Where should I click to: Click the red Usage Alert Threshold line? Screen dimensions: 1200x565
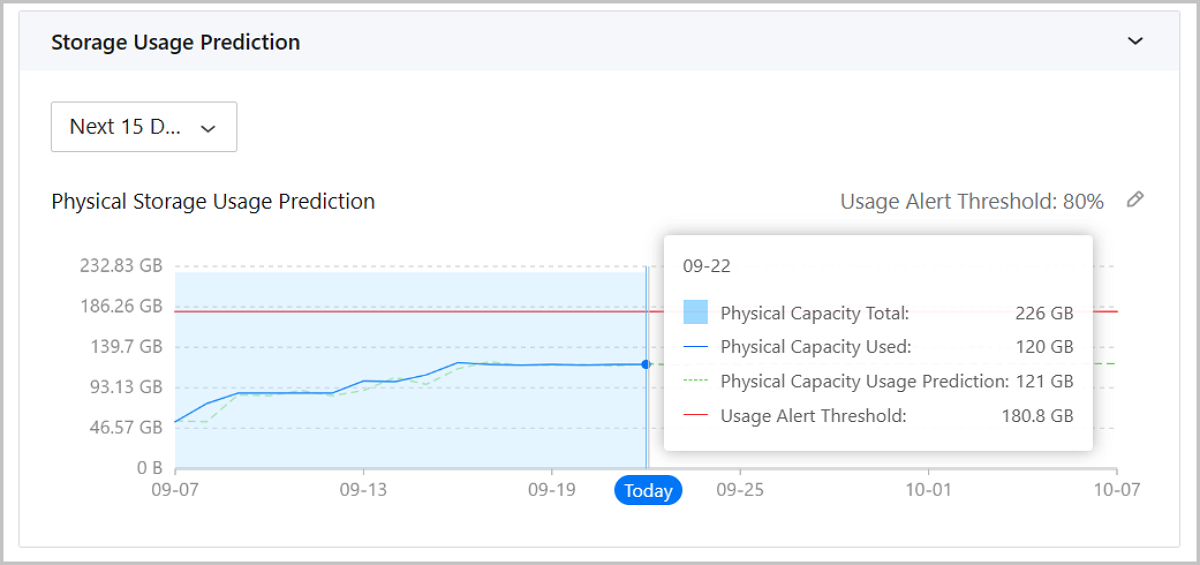(x=400, y=311)
